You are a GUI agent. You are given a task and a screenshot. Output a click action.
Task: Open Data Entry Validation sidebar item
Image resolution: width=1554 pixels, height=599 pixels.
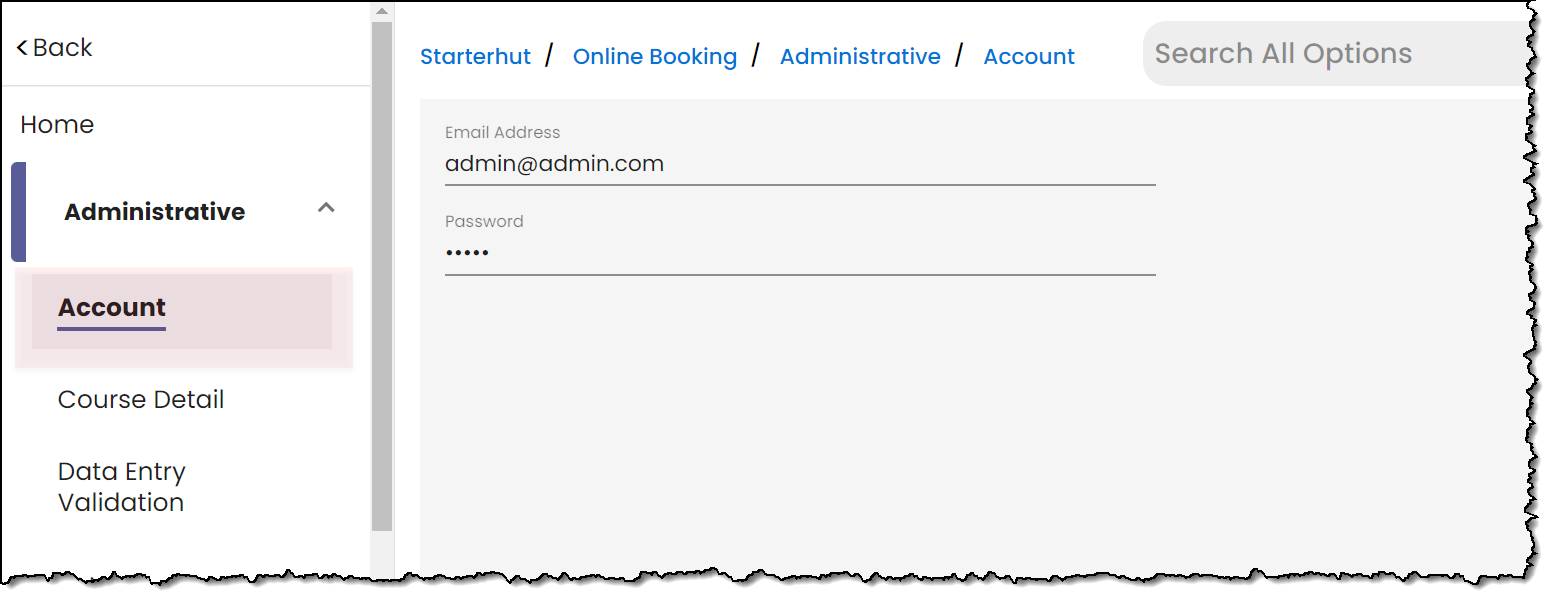pos(122,487)
